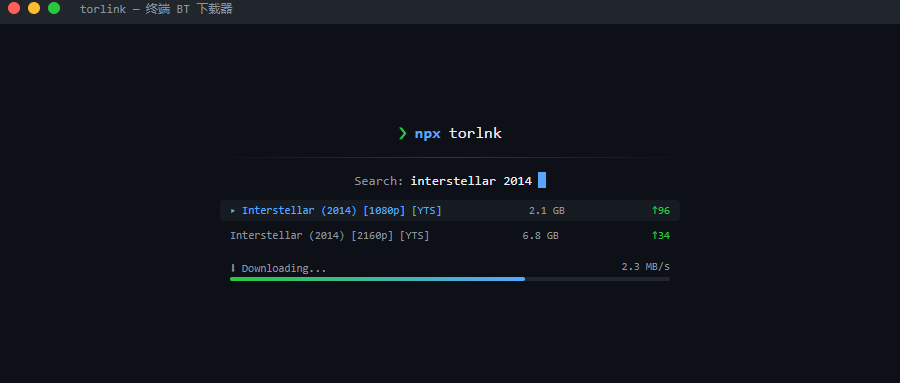Viewport: 900px width, 383px height.
Task: Click the red close window button
Action: click(x=14, y=8)
